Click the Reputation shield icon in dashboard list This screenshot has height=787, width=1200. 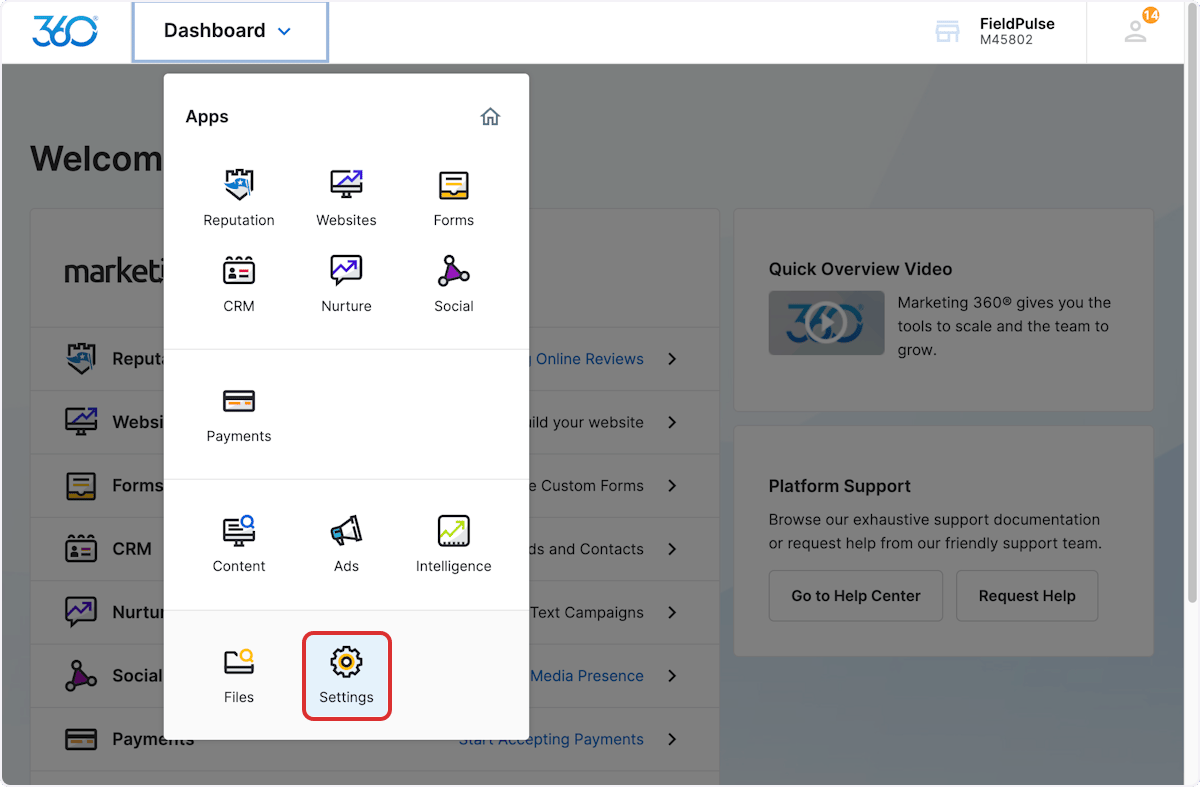tap(81, 358)
